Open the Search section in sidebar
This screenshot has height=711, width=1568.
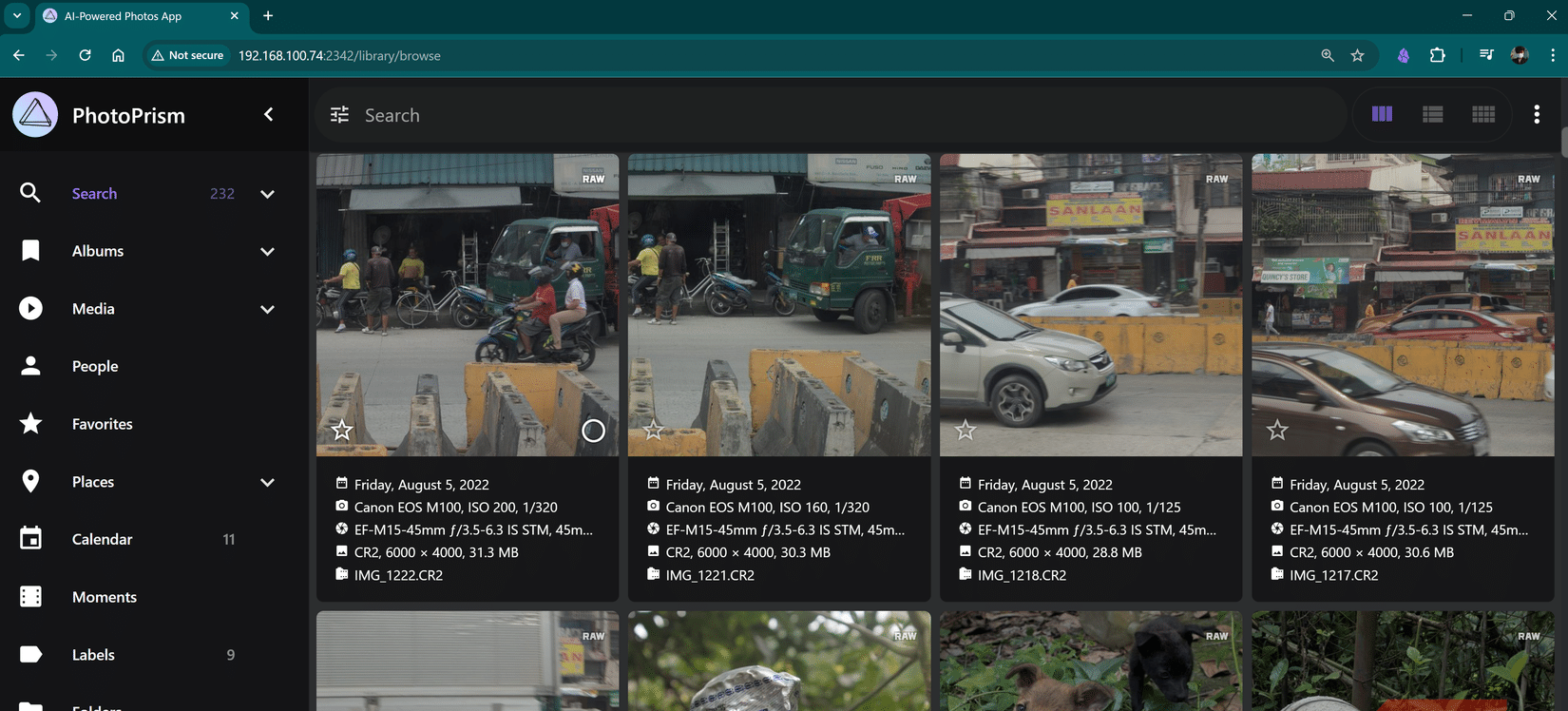pyautogui.click(x=94, y=193)
